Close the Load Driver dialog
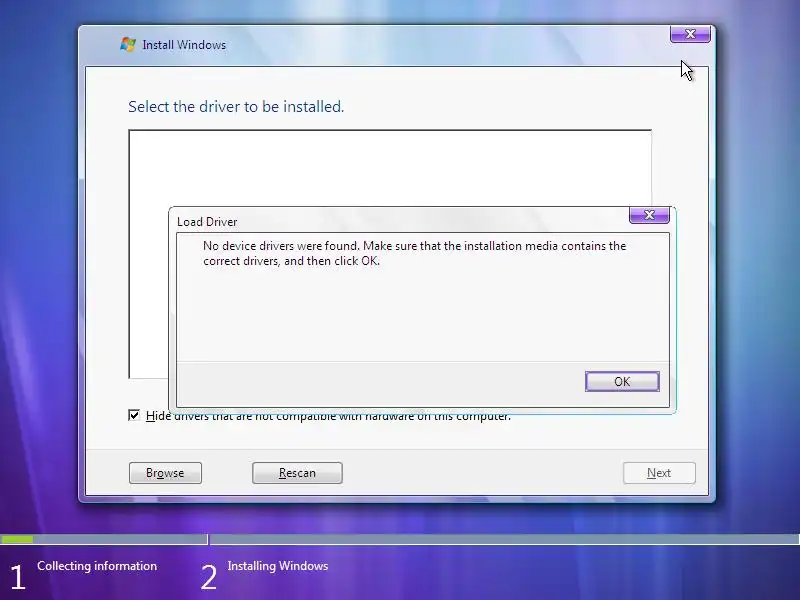Image resolution: width=800 pixels, height=600 pixels. click(x=649, y=215)
